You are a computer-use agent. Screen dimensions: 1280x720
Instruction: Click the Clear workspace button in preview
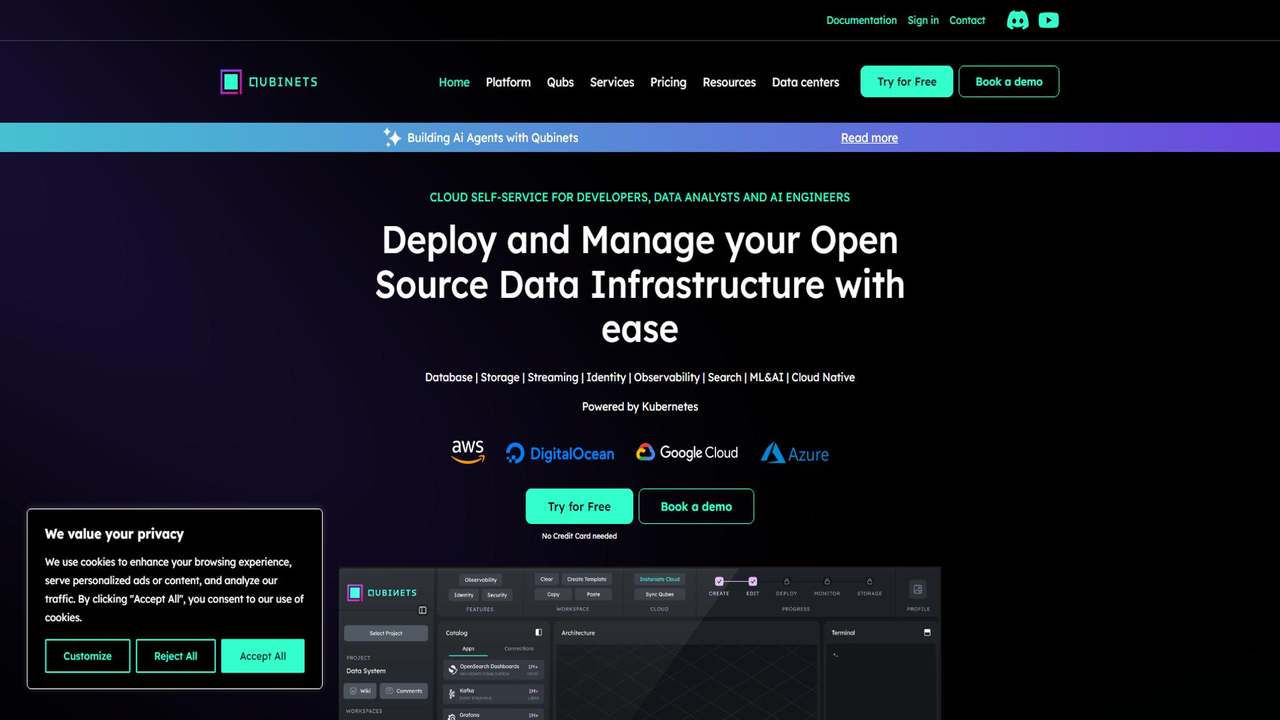pos(546,579)
